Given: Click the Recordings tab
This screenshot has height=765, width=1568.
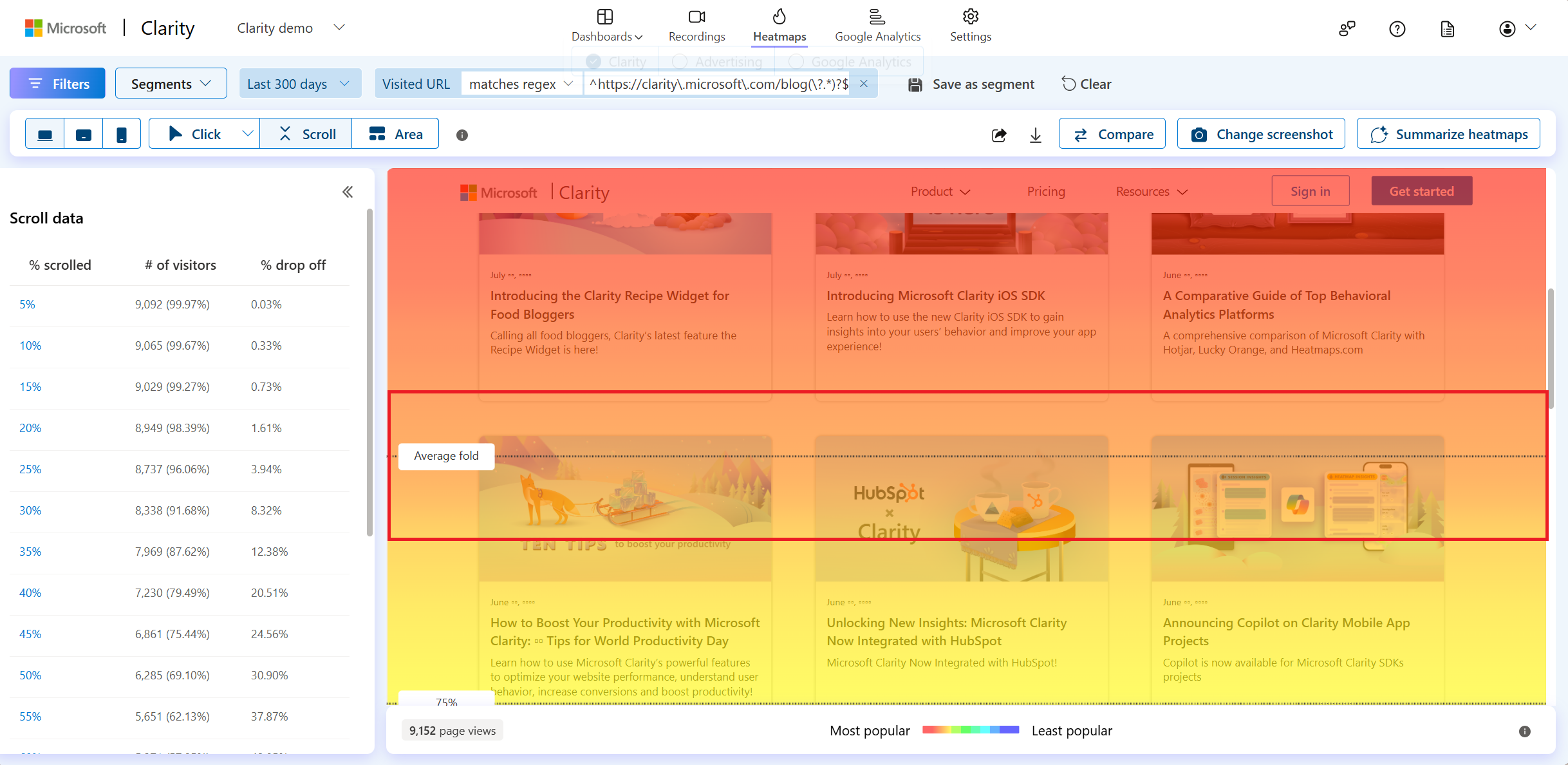Looking at the screenshot, I should pyautogui.click(x=697, y=25).
